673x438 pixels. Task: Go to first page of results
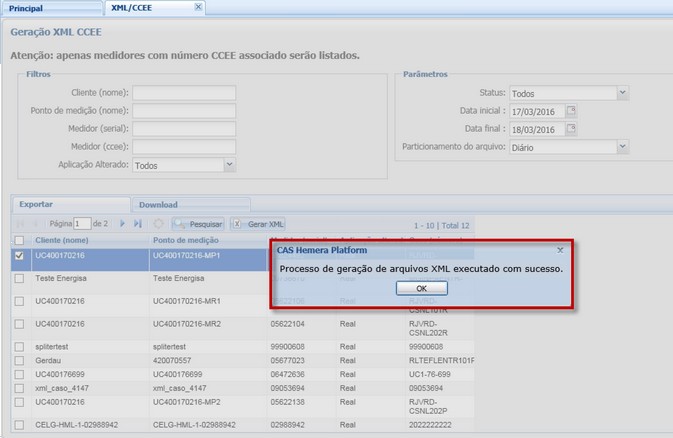[x=20, y=224]
